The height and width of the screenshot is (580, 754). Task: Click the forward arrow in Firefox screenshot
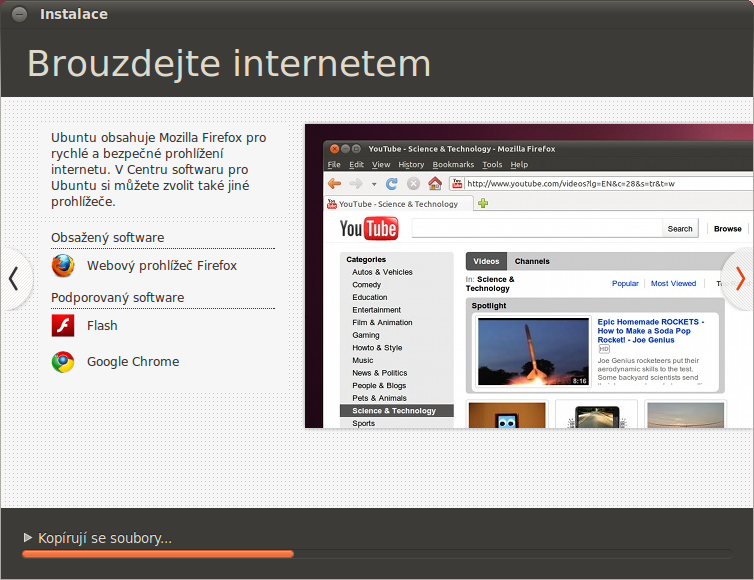click(x=356, y=183)
